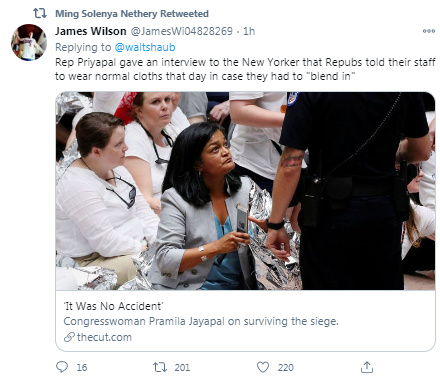Open the @waltshaub mention link
This screenshot has height=380, width=440.
[x=145, y=47]
